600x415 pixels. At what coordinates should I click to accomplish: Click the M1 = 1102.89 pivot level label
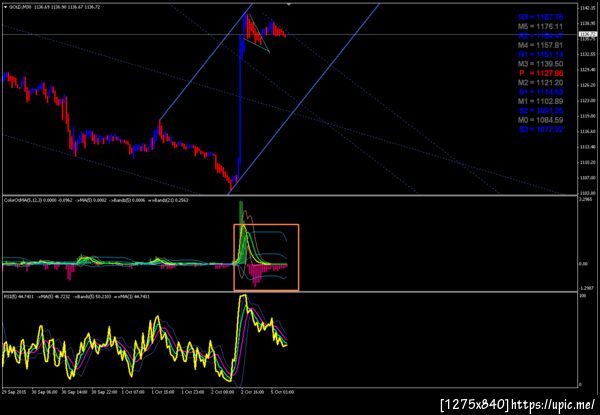click(540, 101)
